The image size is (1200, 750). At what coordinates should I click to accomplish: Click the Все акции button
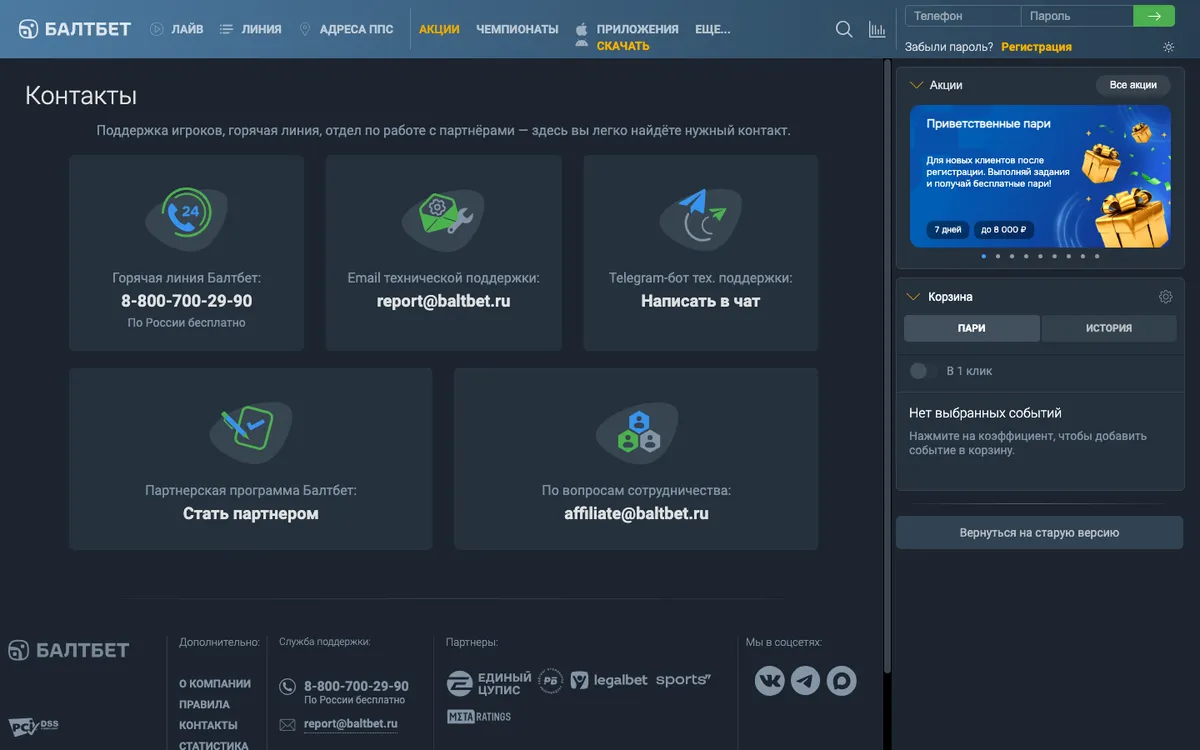coord(1133,85)
